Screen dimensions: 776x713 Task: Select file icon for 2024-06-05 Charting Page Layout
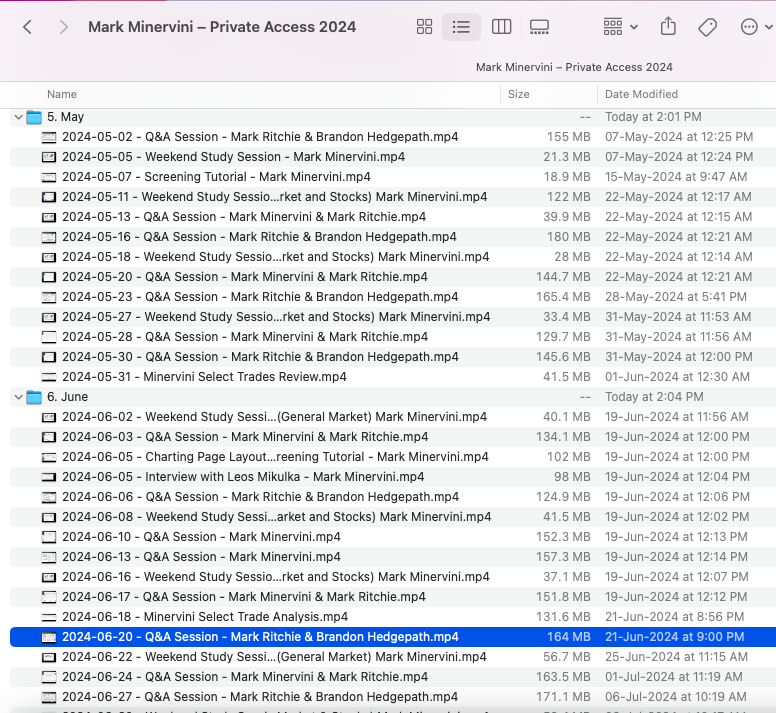tap(48, 457)
